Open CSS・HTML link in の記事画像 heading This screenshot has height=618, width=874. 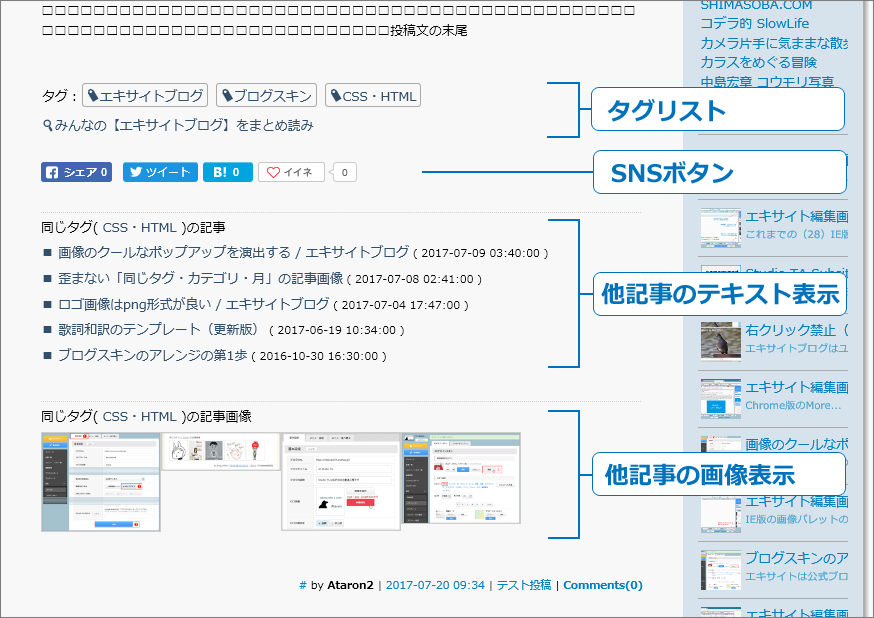[x=139, y=416]
